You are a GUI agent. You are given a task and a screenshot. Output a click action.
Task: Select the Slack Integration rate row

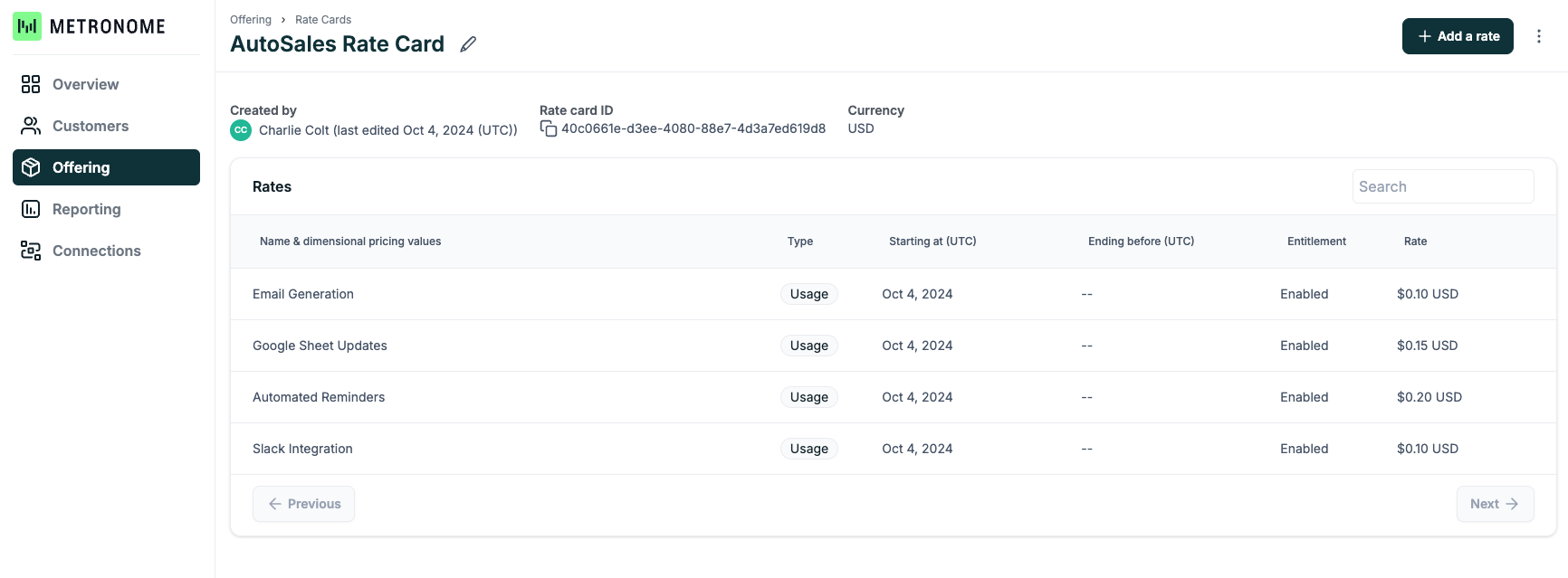(x=302, y=449)
